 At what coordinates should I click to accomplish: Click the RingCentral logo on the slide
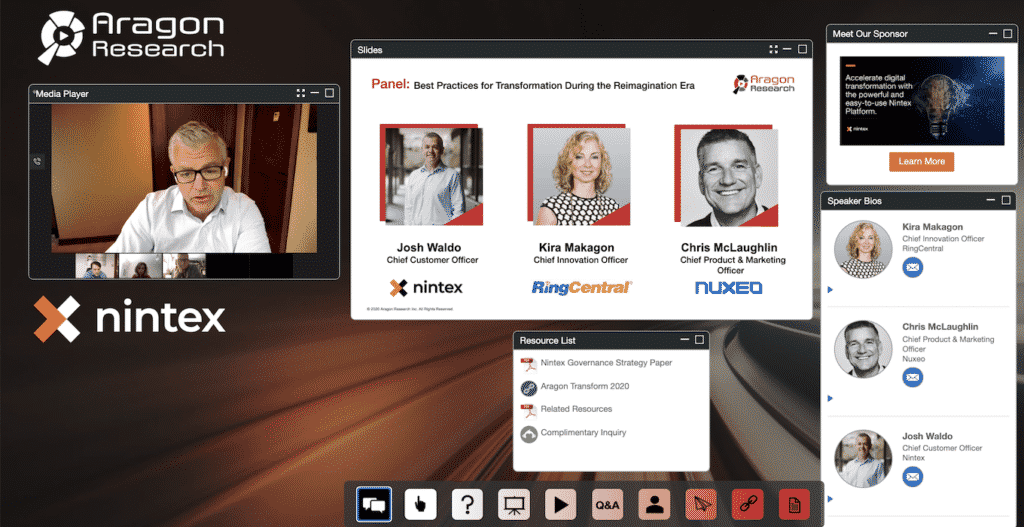(x=582, y=287)
